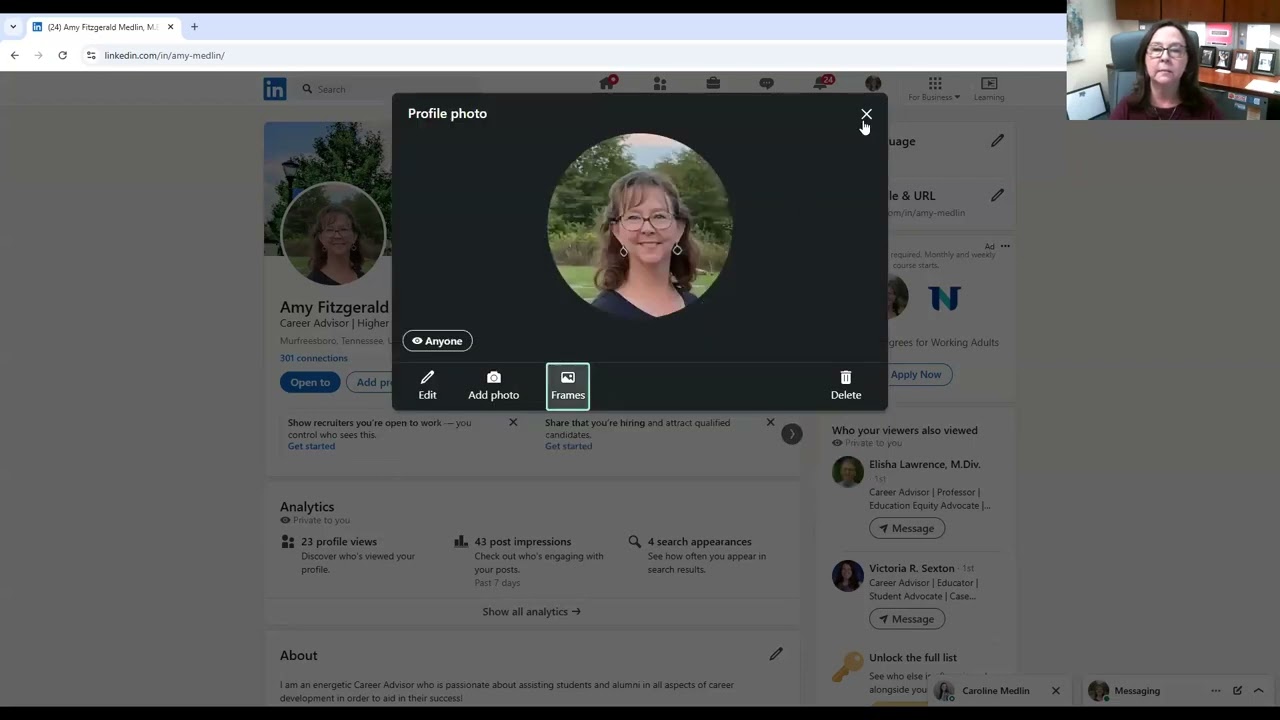This screenshot has height=720, width=1280.
Task: Compose a new message icon
Action: click(1237, 690)
